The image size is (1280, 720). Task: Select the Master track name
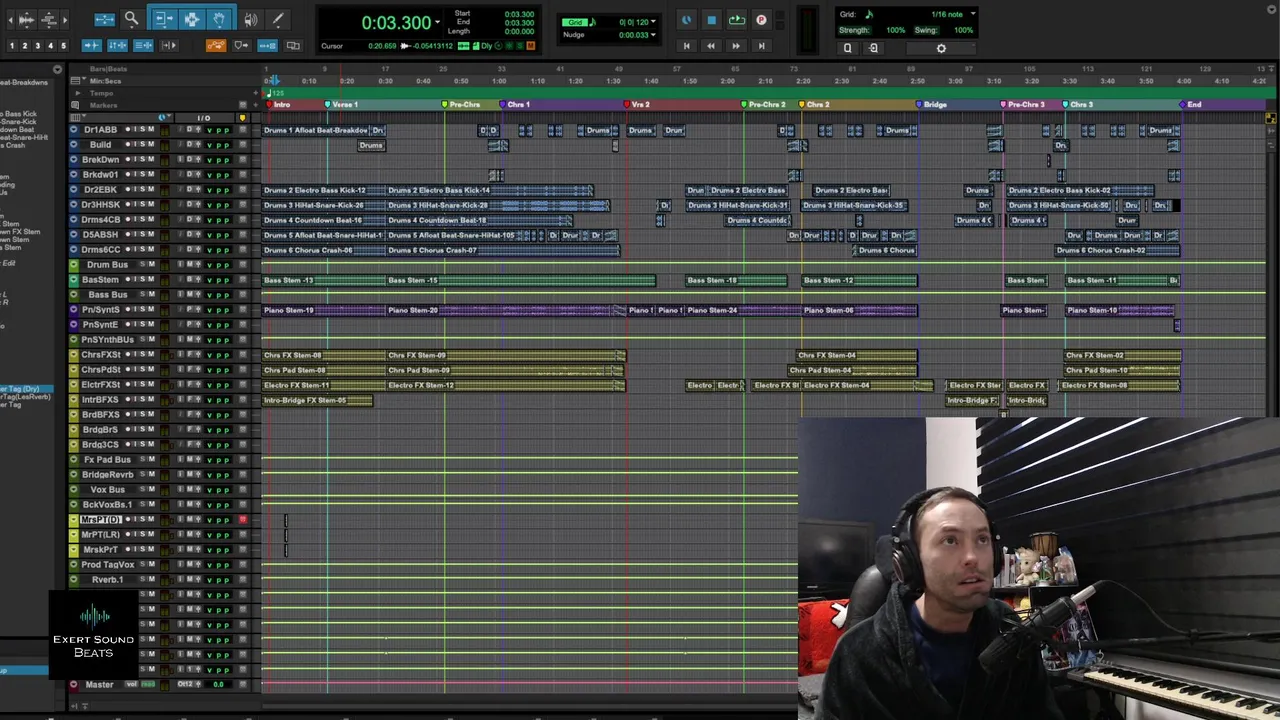[99, 684]
